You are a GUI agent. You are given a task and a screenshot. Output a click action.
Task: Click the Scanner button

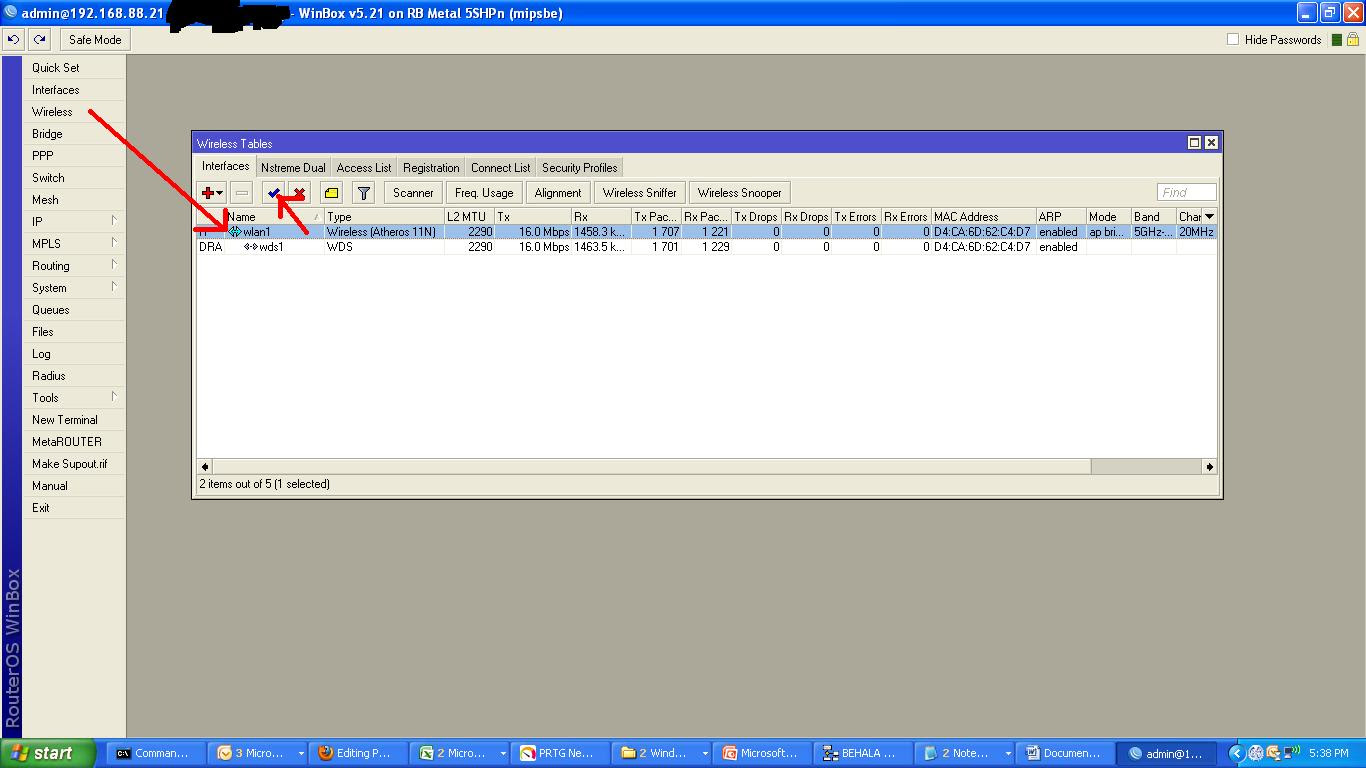413,193
